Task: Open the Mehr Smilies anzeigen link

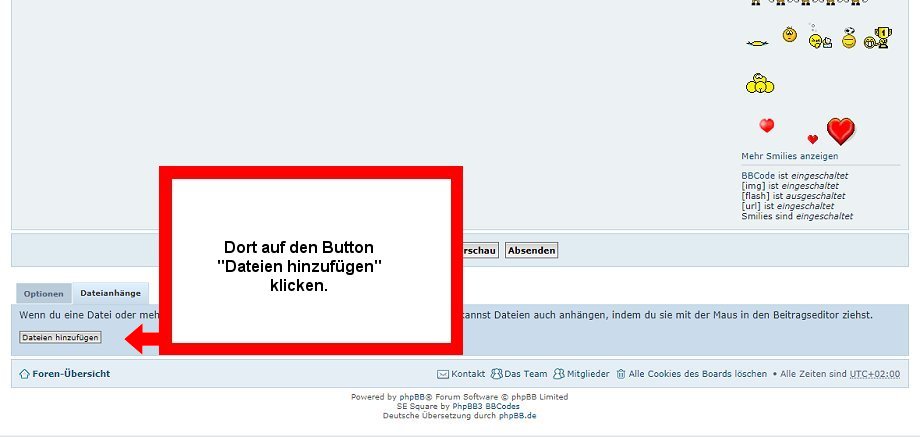Action: pos(789,156)
